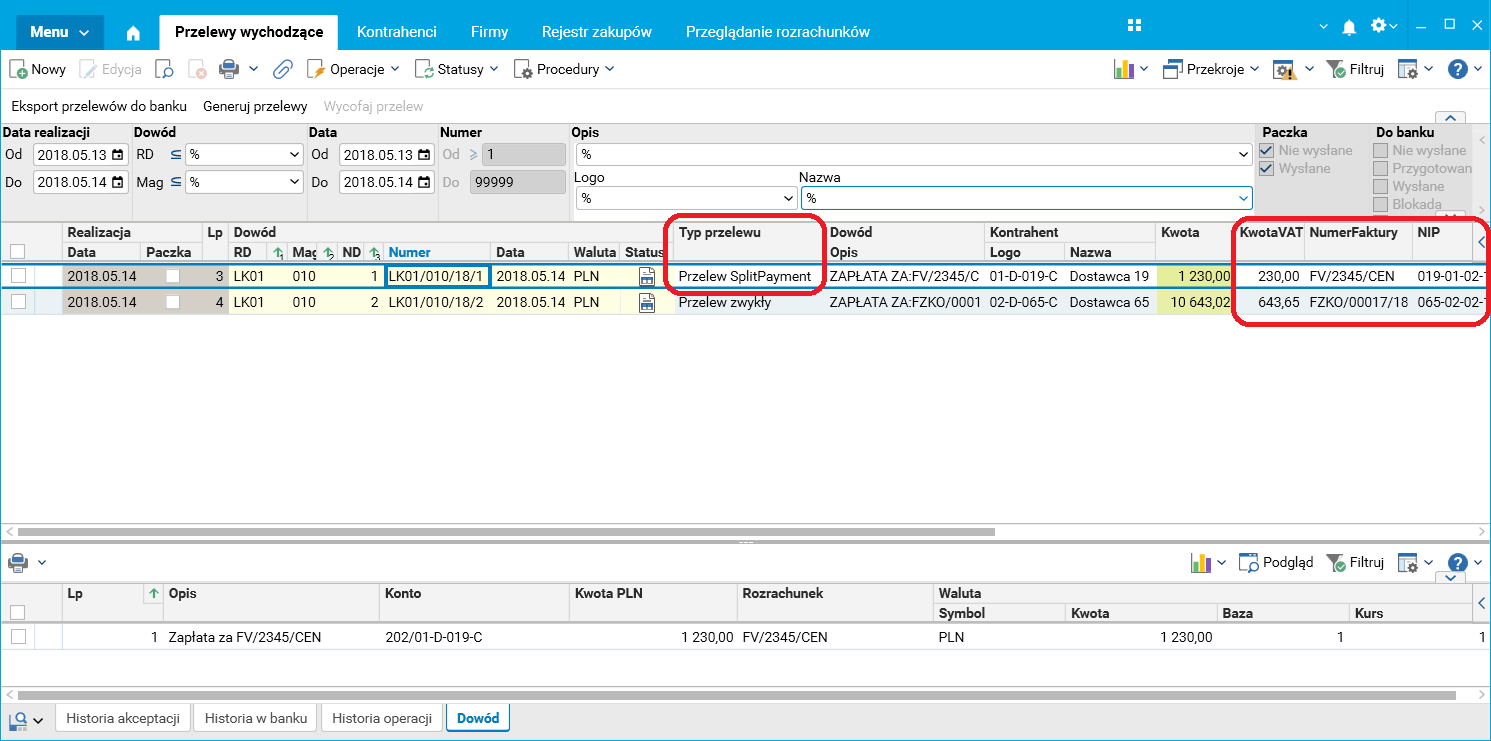Show the Historia w banku tab
The image size is (1491, 741).
[256, 718]
